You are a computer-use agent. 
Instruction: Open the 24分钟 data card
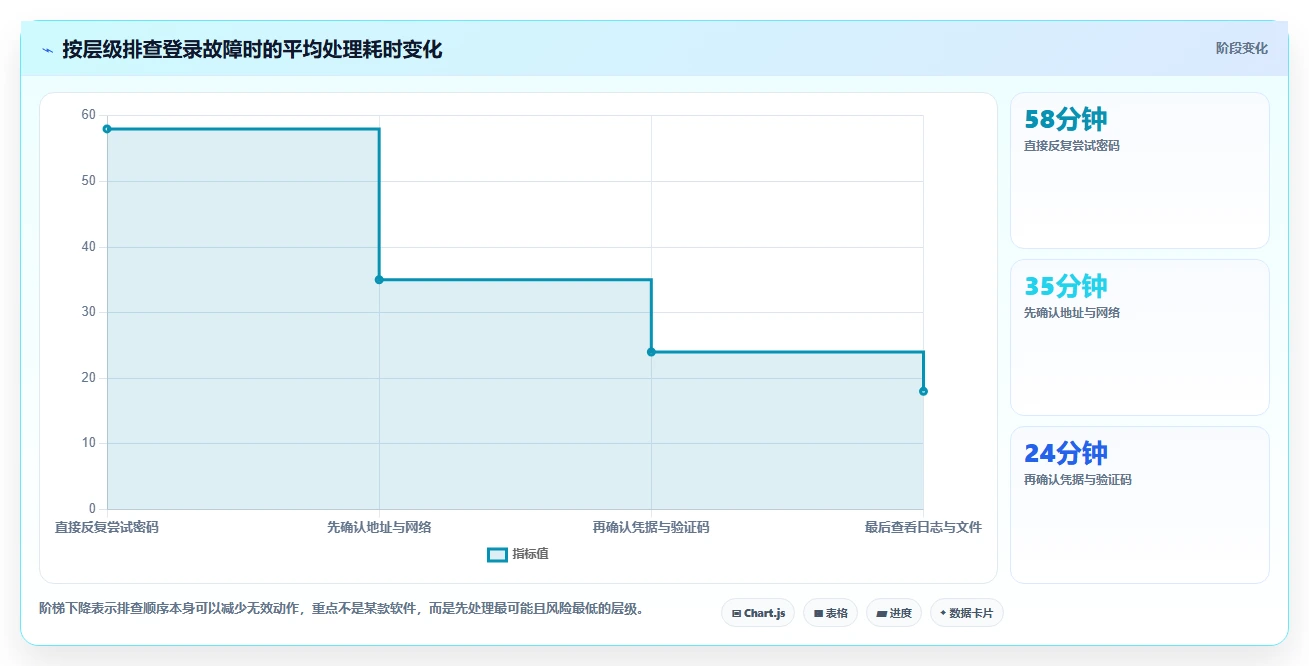(x=1140, y=504)
